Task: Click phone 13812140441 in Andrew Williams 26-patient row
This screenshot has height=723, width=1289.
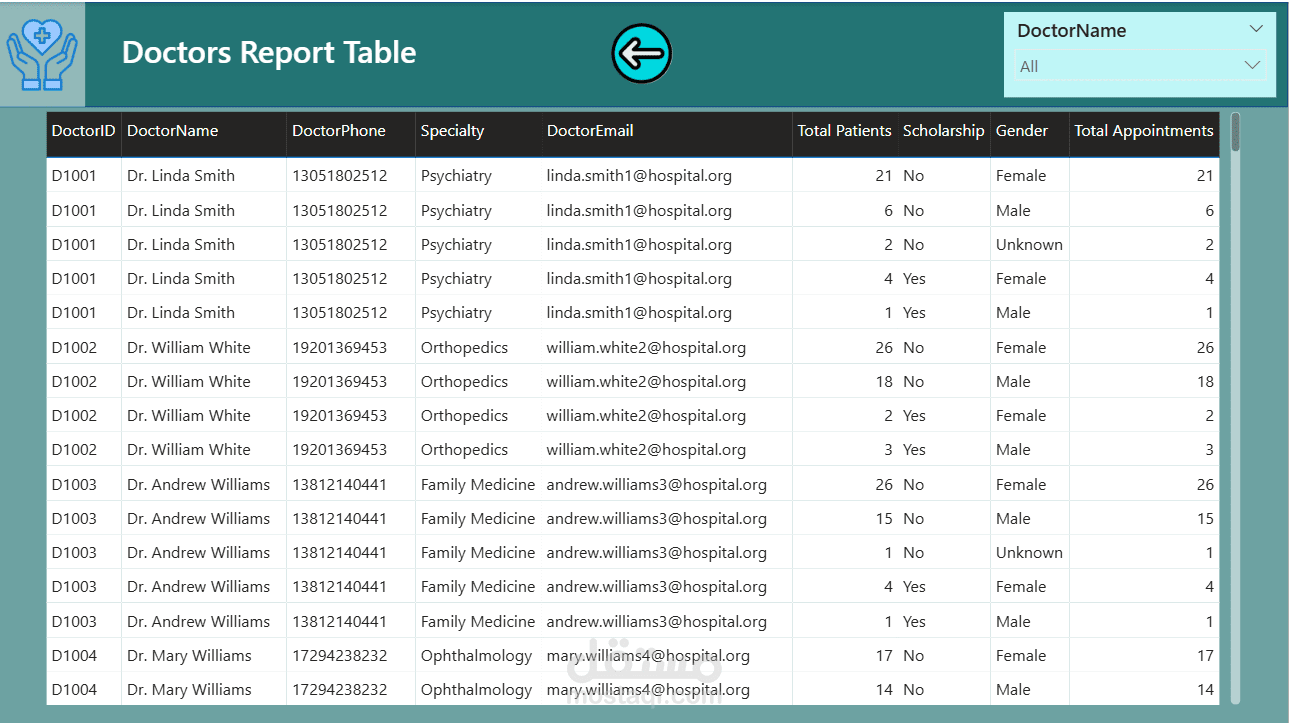Action: 339,485
